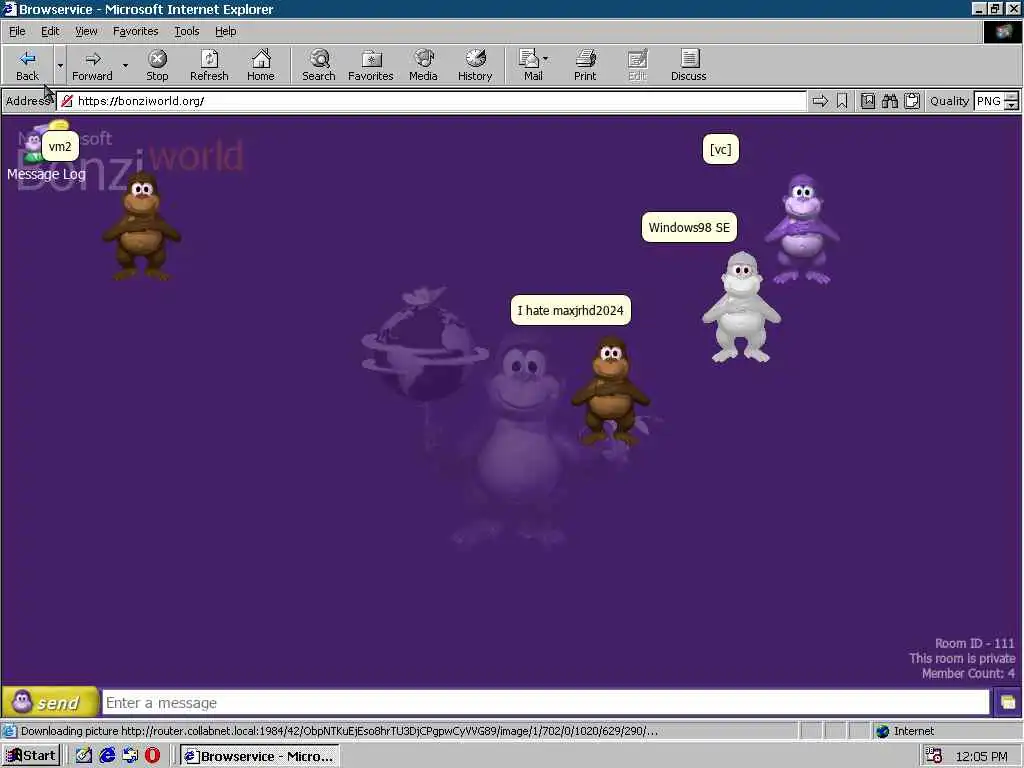
Task: Click the purple Bonzi character
Action: pyautogui.click(x=802, y=229)
